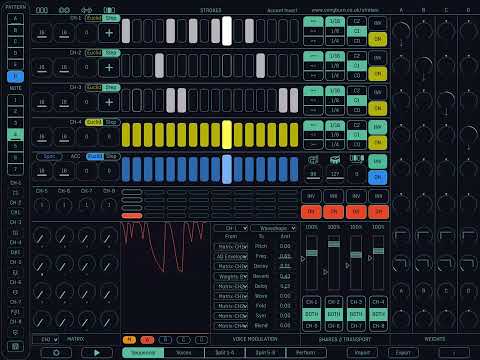Switch CH-4 to Step mode

[x=111, y=122]
